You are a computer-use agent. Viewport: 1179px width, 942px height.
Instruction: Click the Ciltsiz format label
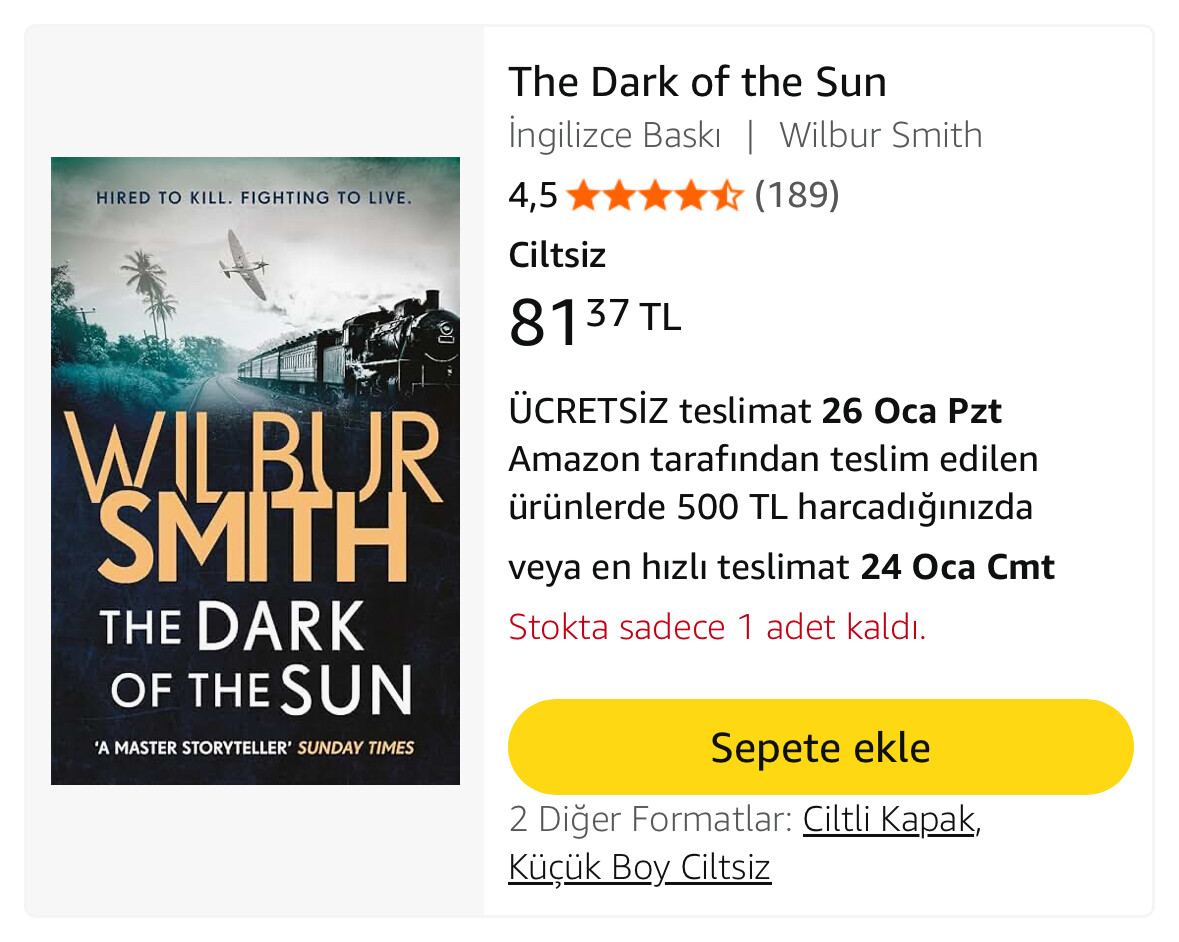[556, 255]
